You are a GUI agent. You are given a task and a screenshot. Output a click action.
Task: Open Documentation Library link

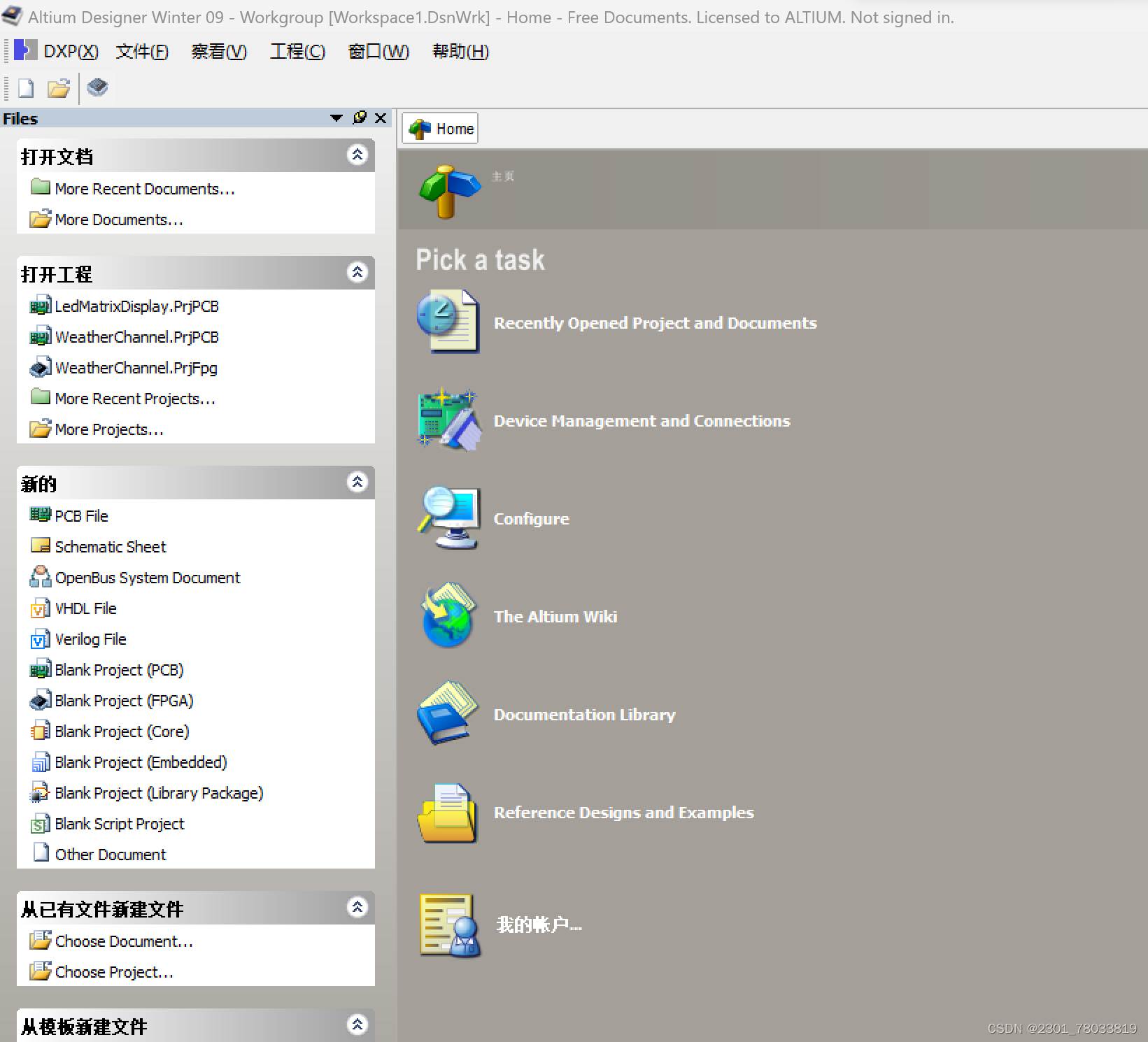(584, 715)
